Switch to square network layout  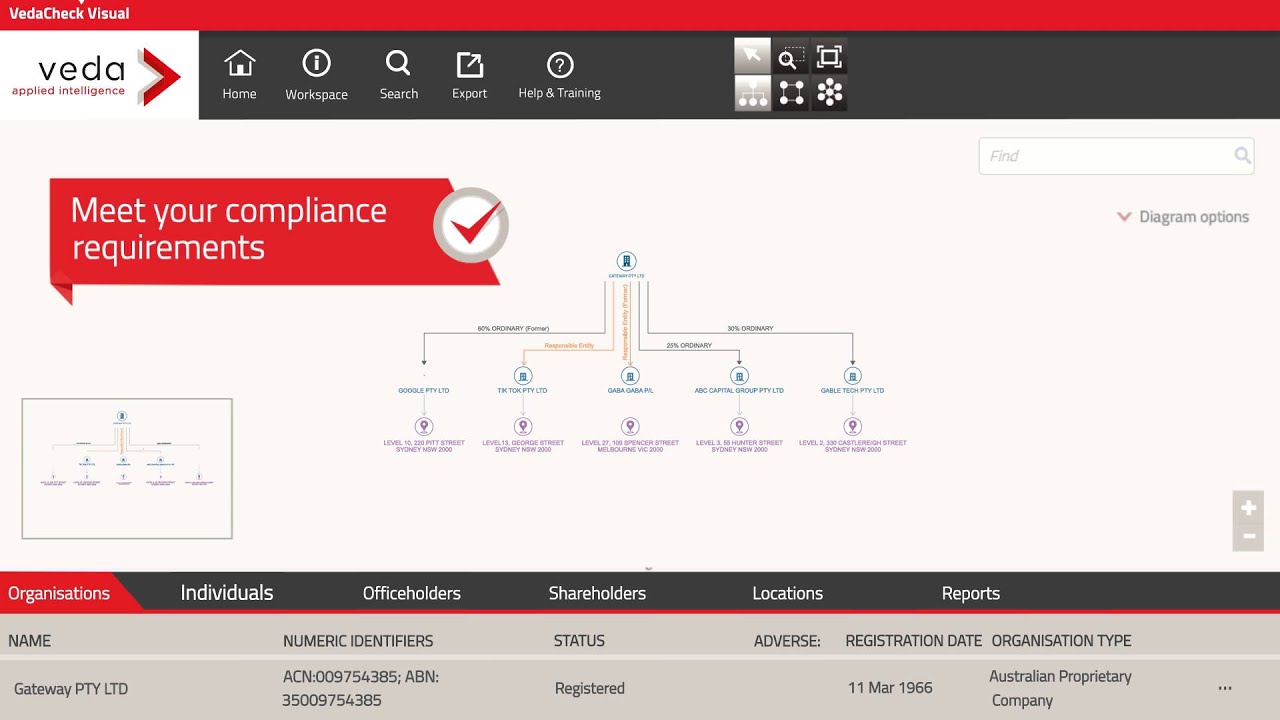pyautogui.click(x=791, y=93)
